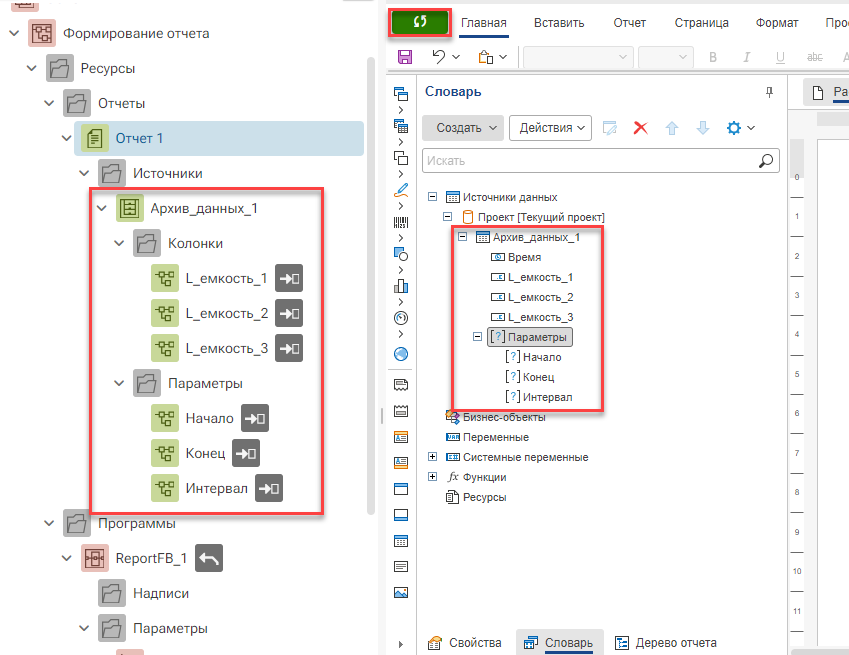Toggle bold formatting

pos(713,57)
